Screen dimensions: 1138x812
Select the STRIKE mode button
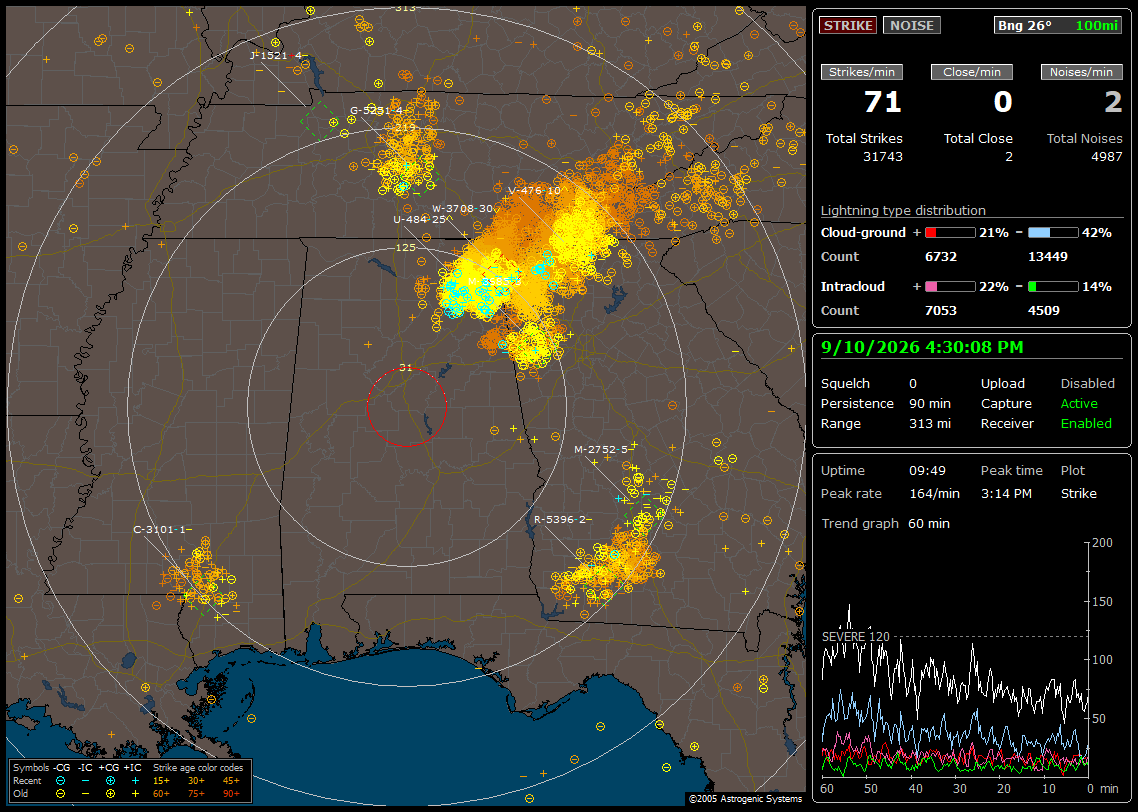[848, 25]
